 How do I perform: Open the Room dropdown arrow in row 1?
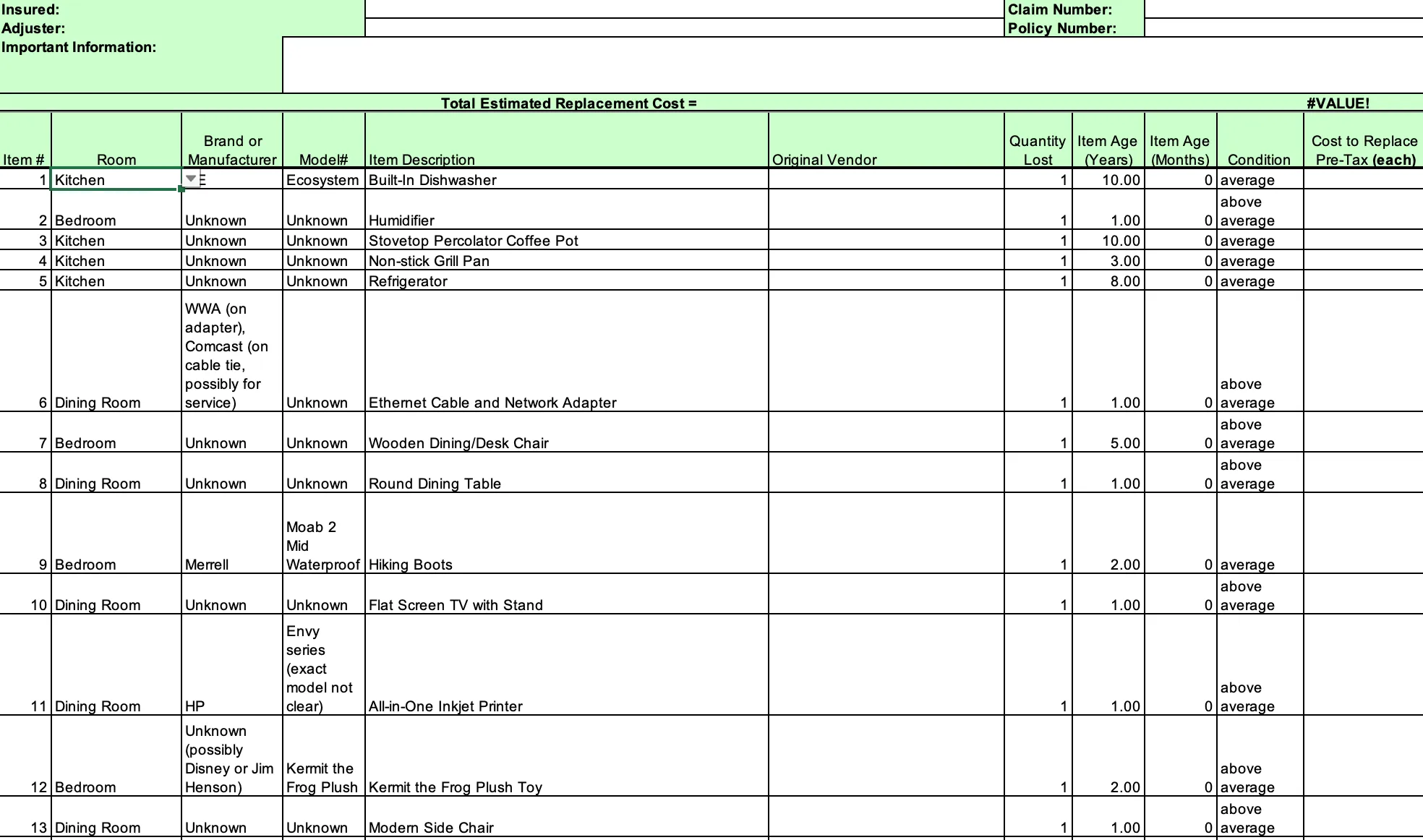click(191, 179)
